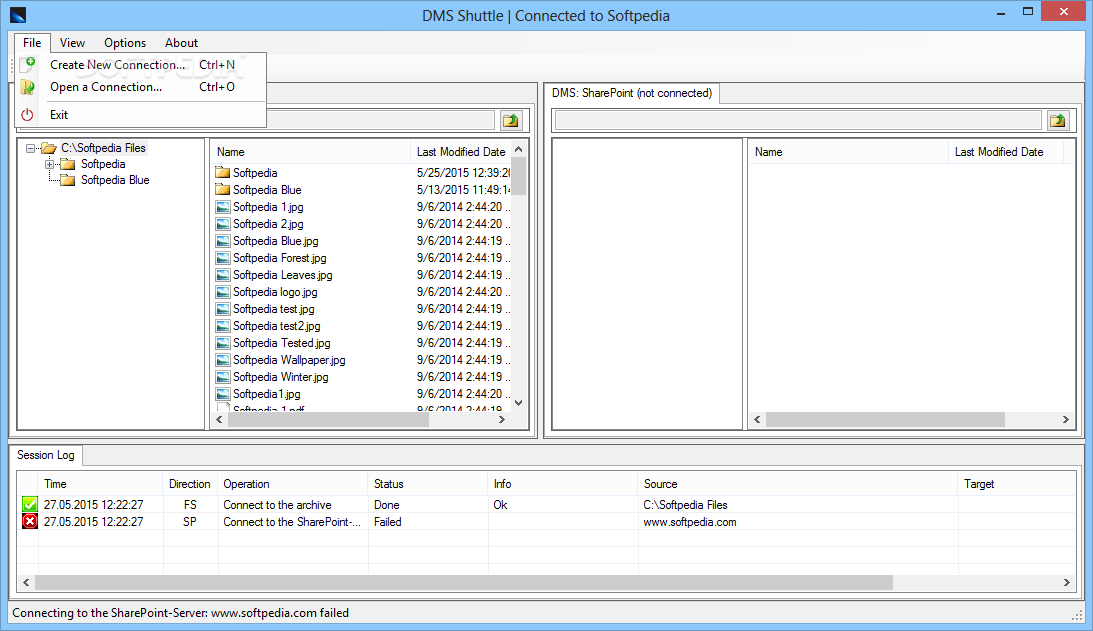Image resolution: width=1093 pixels, height=631 pixels.
Task: Click the 5/25/2015 date cell for Softpedia folder
Action: click(463, 173)
